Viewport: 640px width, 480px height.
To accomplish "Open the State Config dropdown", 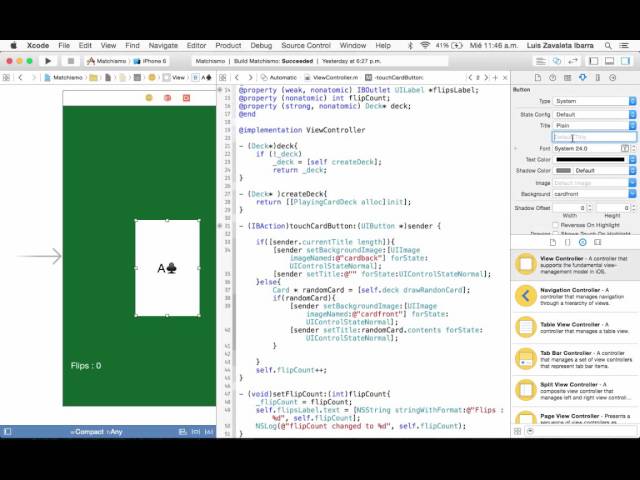I will point(594,114).
